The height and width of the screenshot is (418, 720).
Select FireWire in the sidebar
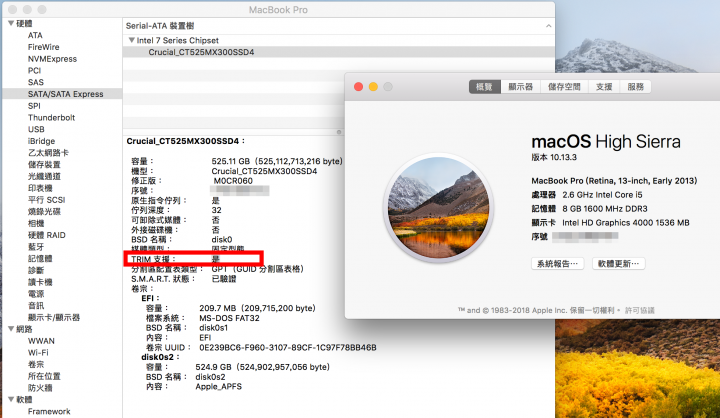(x=44, y=47)
